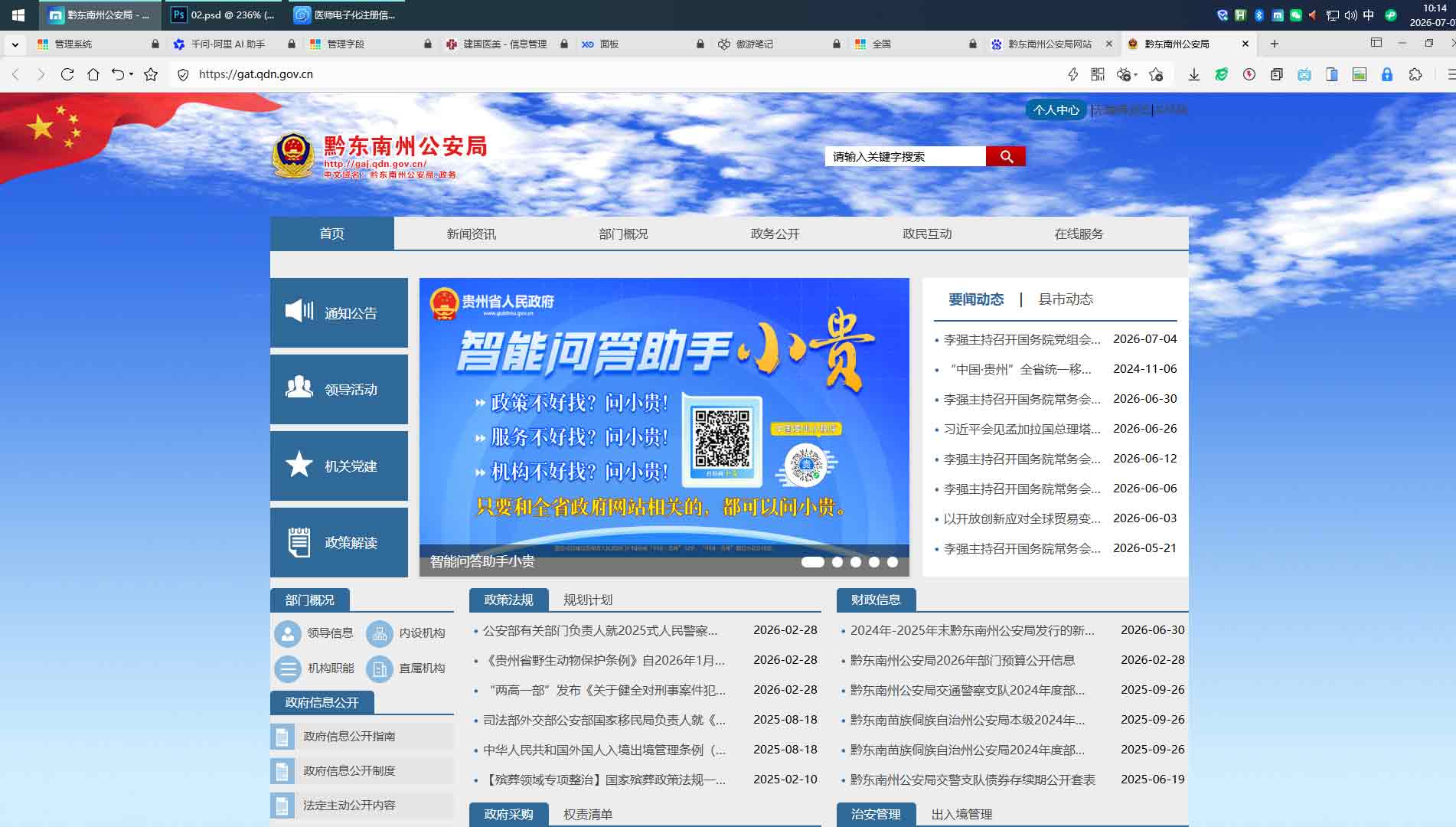1456x827 pixels.
Task: Click the Windows Start button
Action: click(18, 15)
